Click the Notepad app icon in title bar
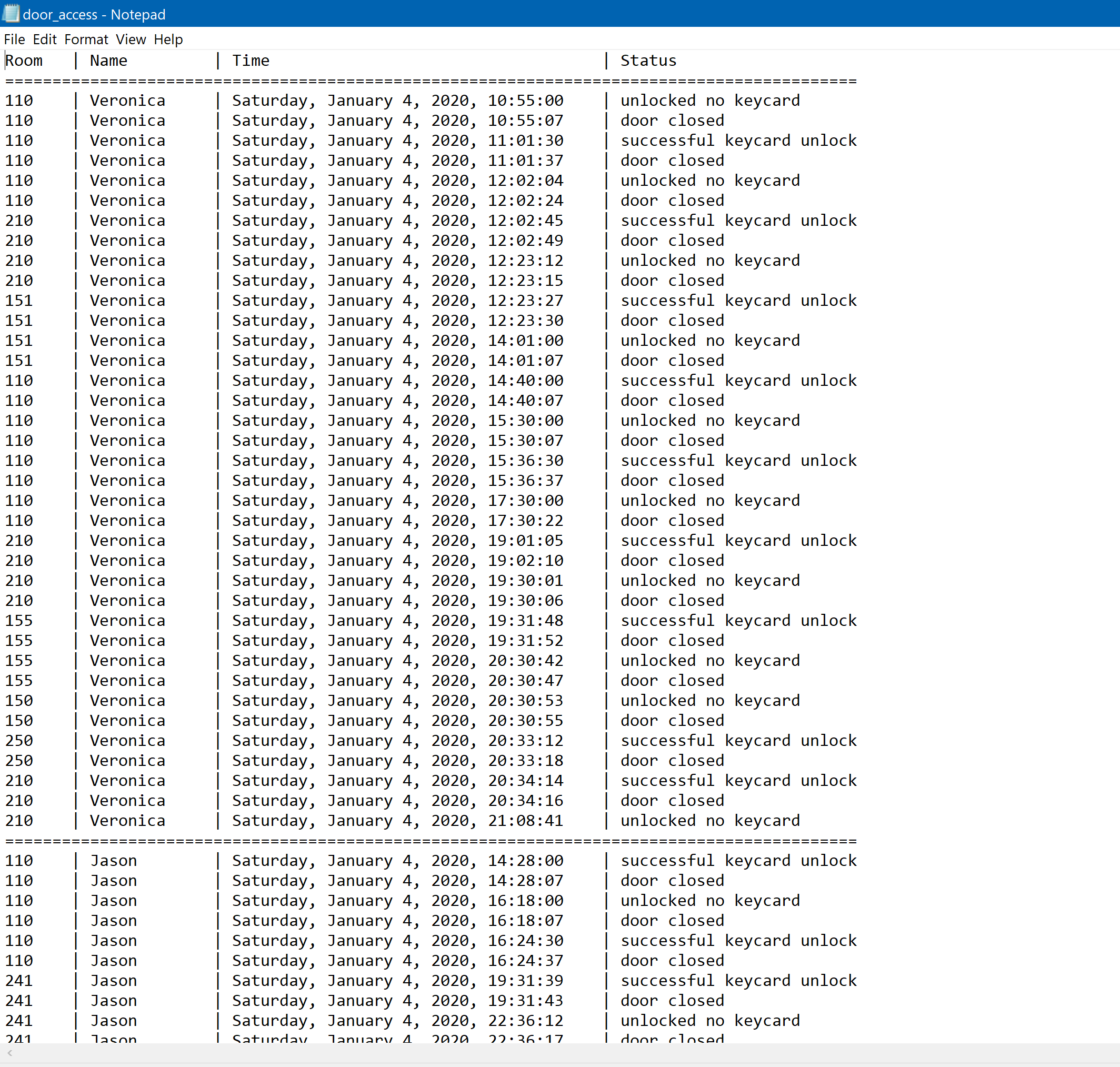1120x1067 pixels. [x=10, y=13]
